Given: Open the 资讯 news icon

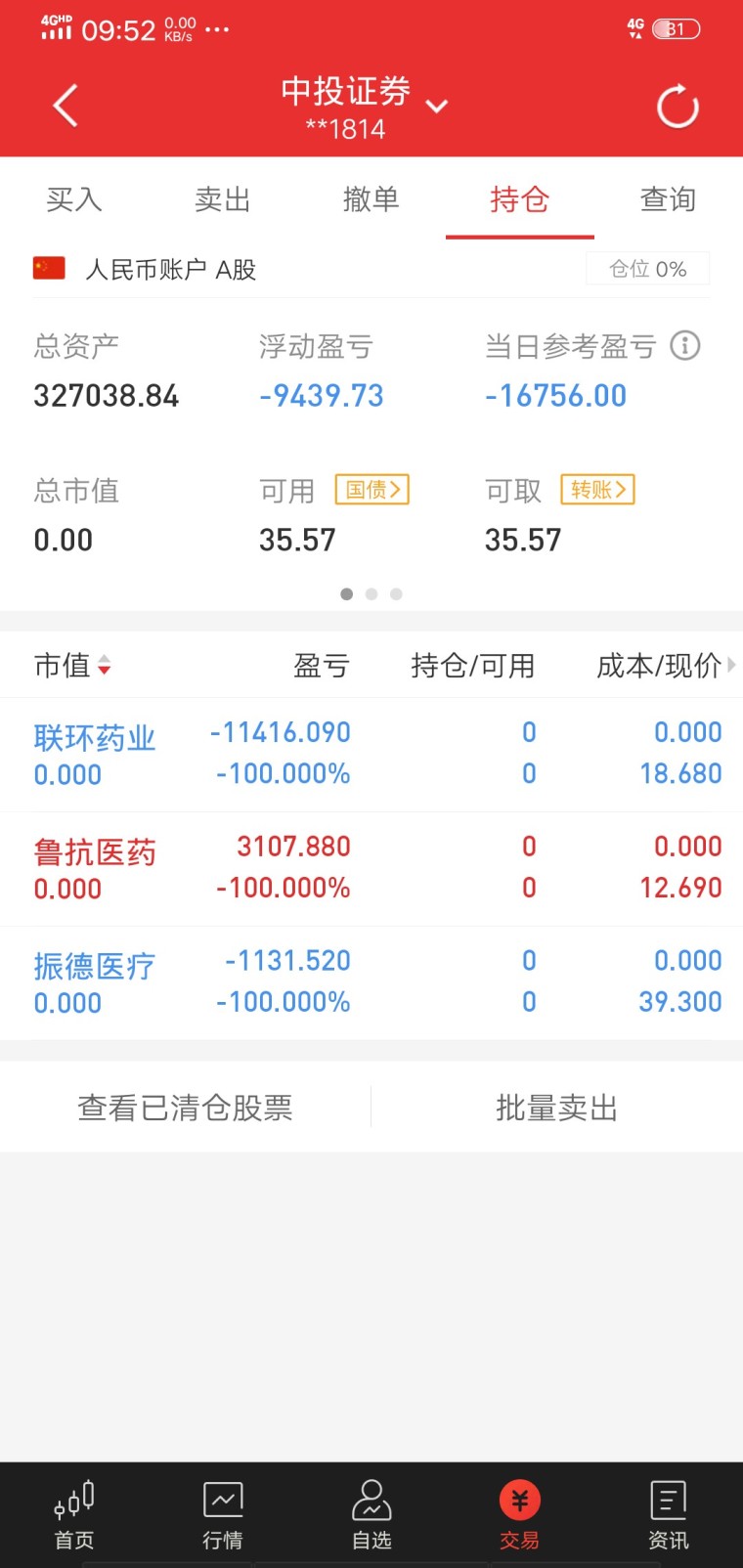Looking at the screenshot, I should pos(668,1510).
